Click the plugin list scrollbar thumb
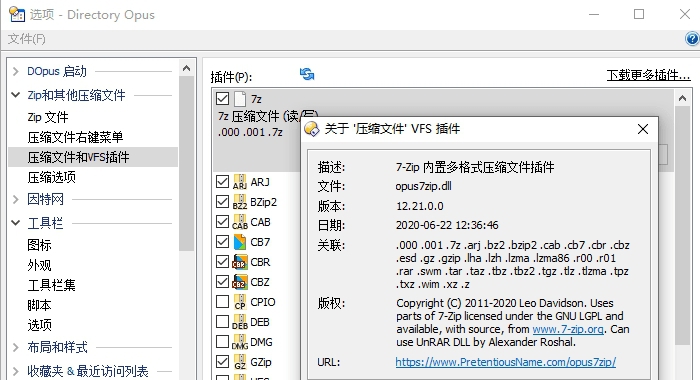The image size is (700, 380). 682,225
